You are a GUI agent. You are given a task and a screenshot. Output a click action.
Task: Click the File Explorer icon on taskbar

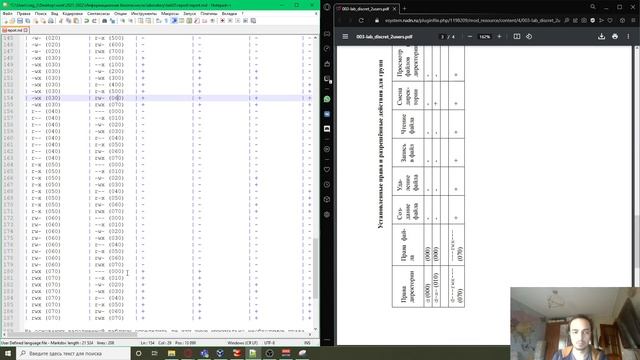pos(171,353)
